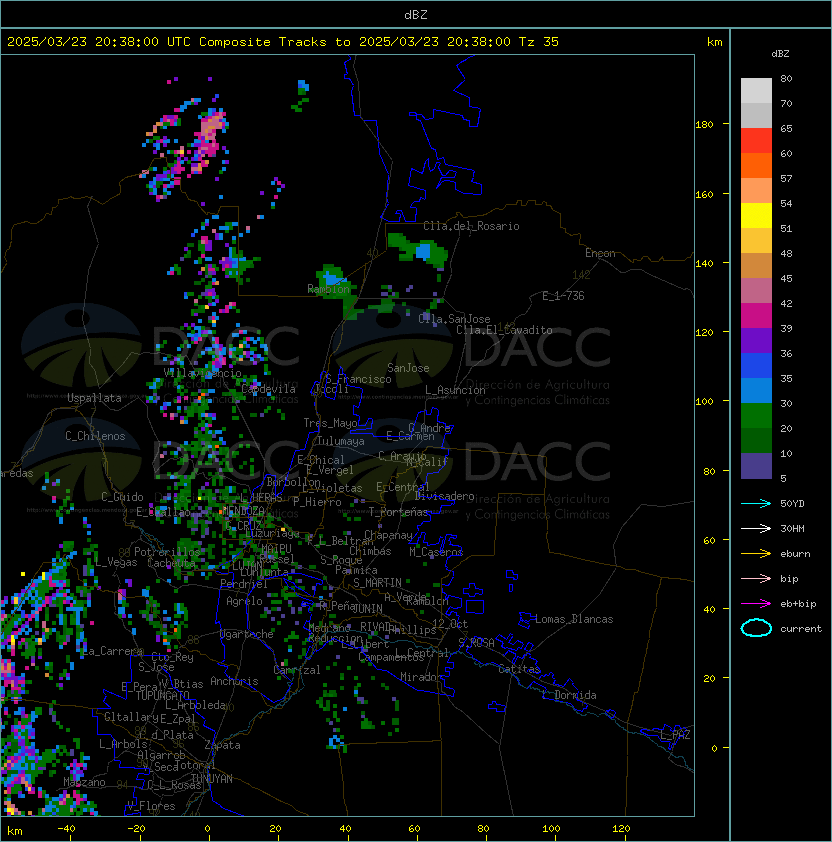Click the 'C_Chilenos' map label

(x=95, y=436)
